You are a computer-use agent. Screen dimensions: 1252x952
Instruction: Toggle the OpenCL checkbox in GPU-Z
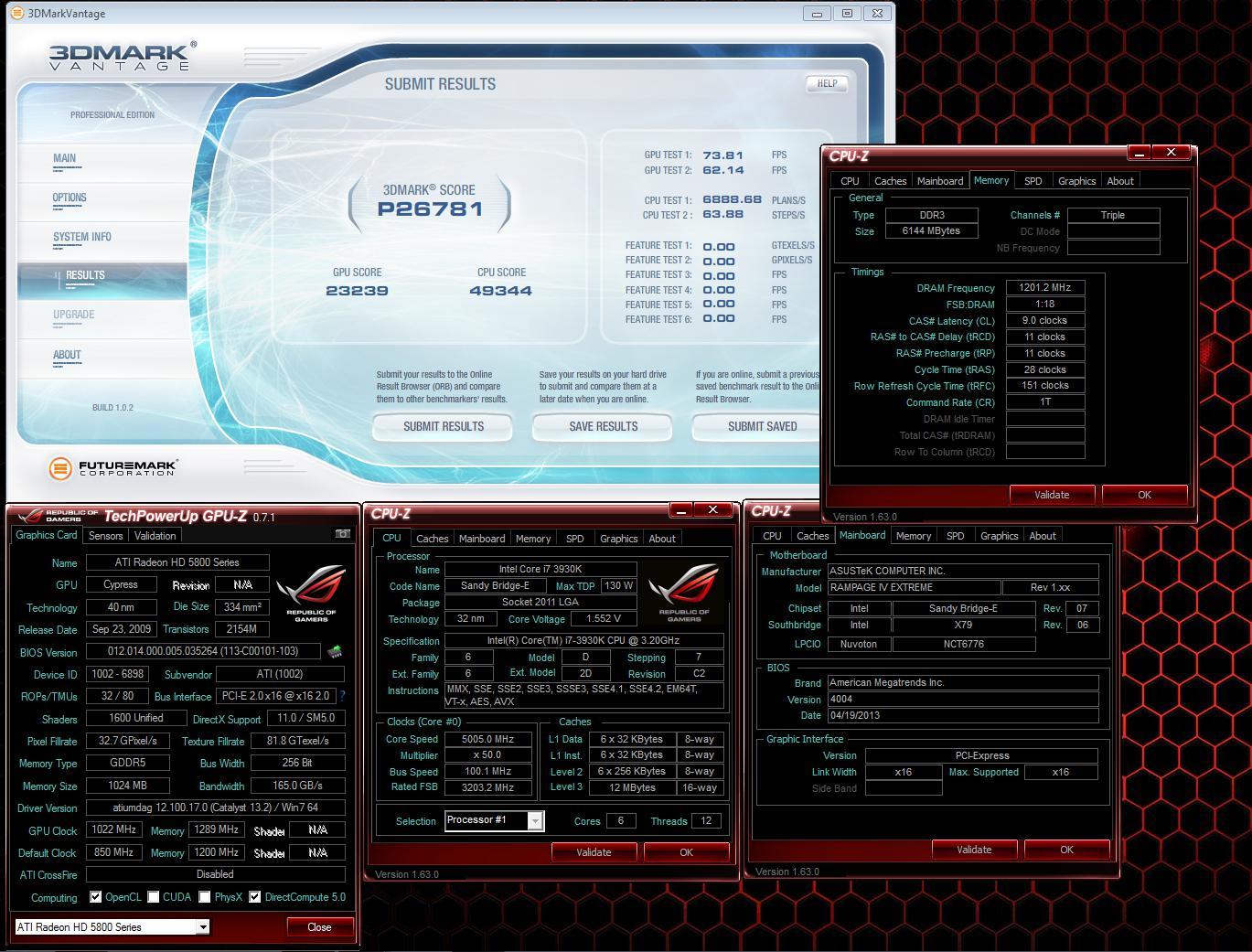point(95,897)
